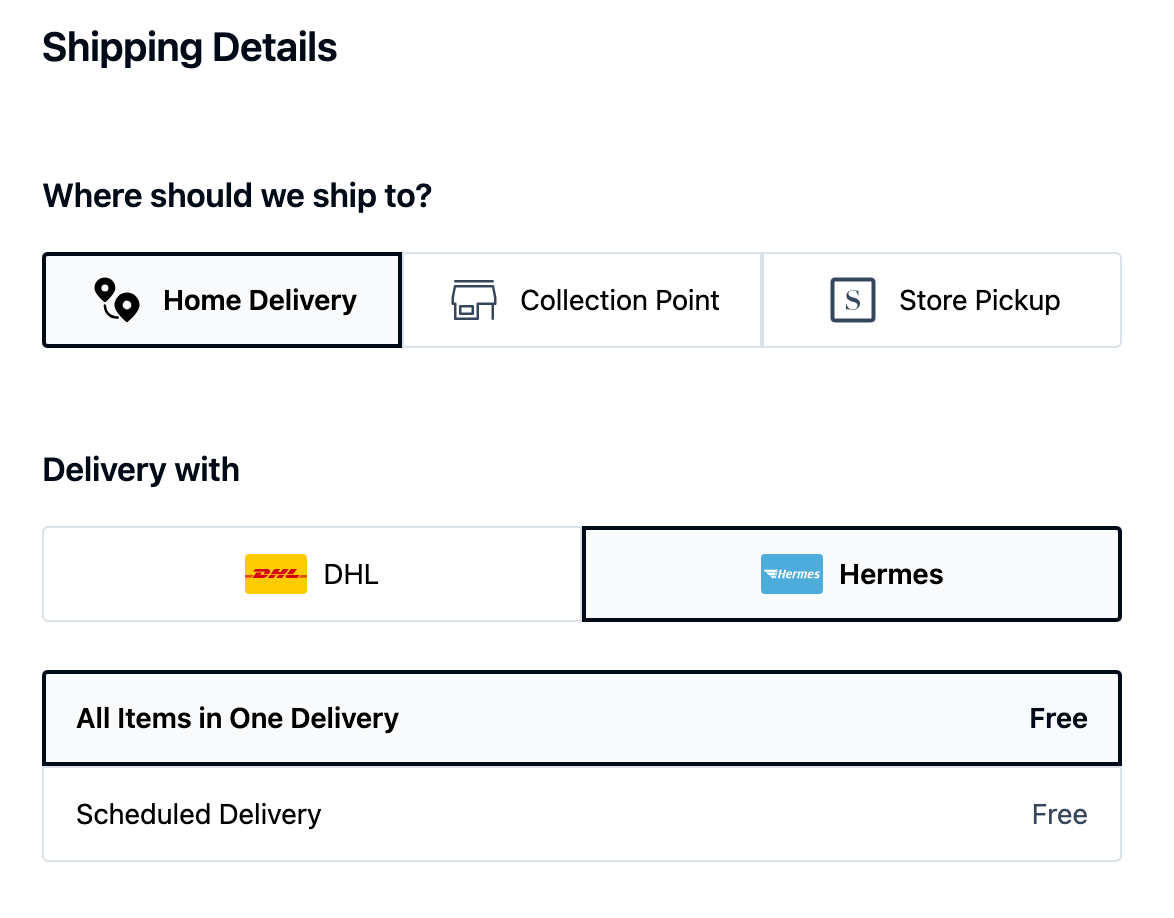
Task: Choose All Items in One Delivery
Action: (x=582, y=718)
